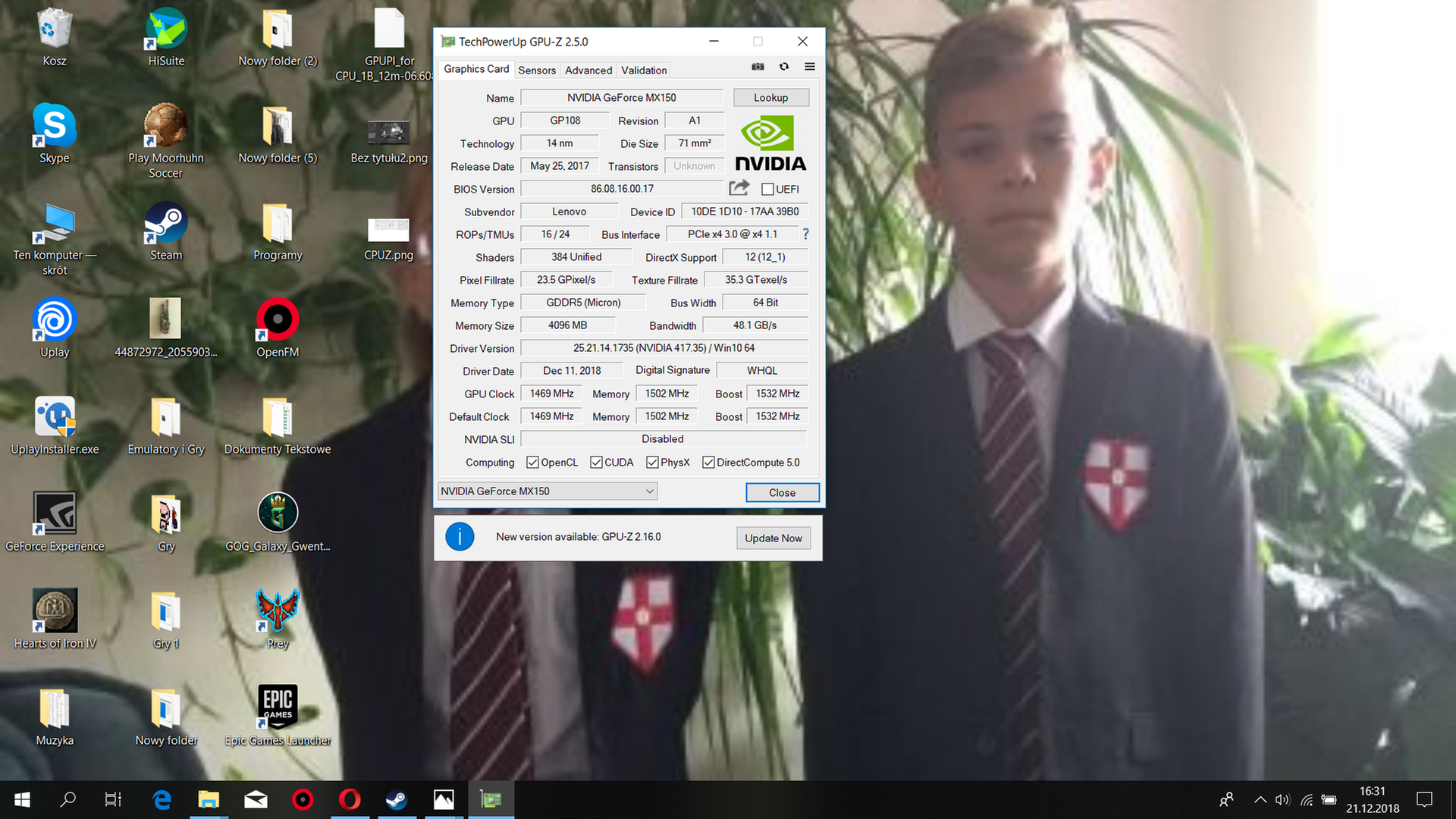1456x819 pixels.
Task: Open the Action Center notification icon
Action: click(x=1424, y=799)
